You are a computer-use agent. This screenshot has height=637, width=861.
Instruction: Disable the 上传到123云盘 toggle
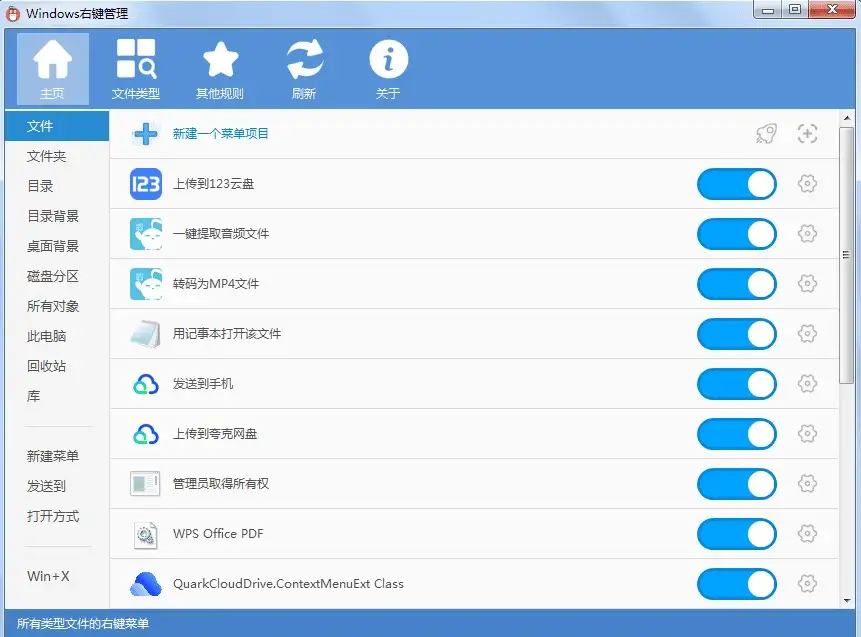click(x=736, y=184)
